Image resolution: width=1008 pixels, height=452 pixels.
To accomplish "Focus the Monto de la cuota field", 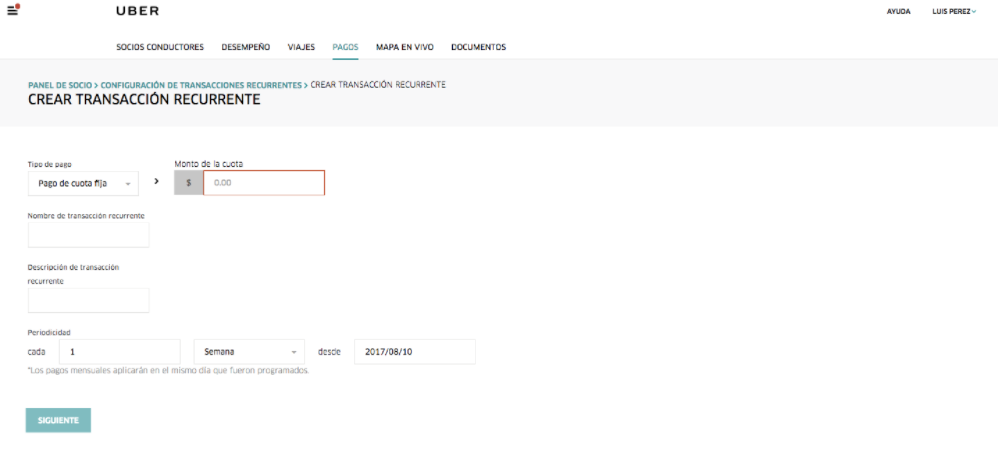I will [264, 183].
